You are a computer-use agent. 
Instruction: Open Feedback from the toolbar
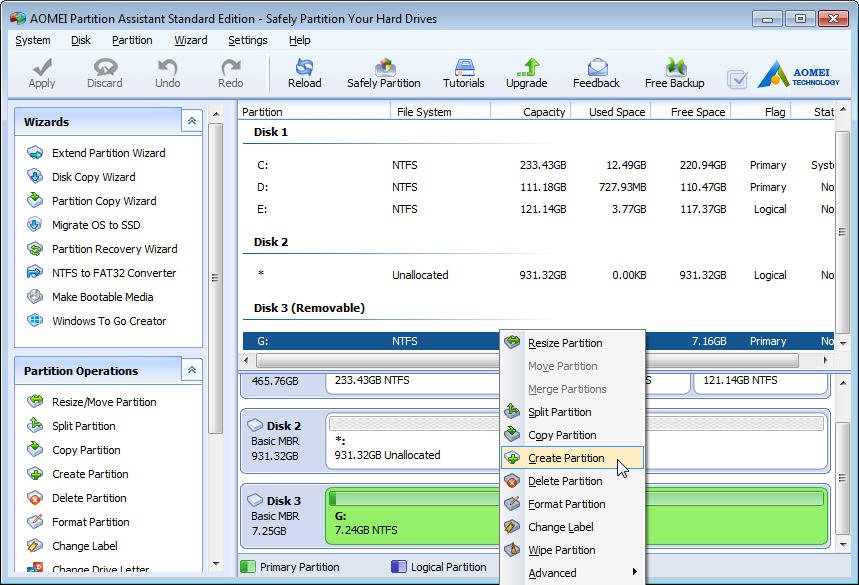pyautogui.click(x=597, y=73)
